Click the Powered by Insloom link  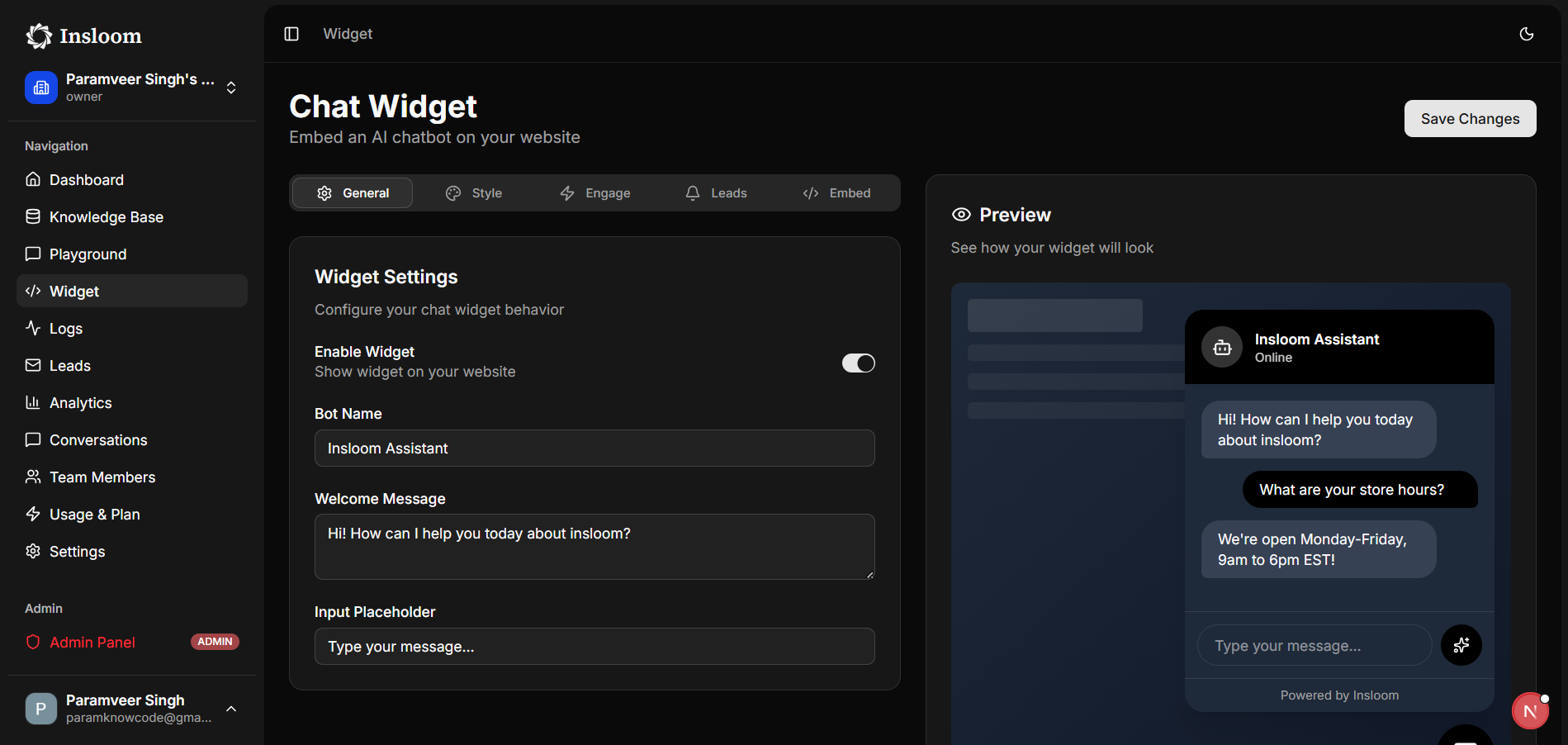(1339, 695)
